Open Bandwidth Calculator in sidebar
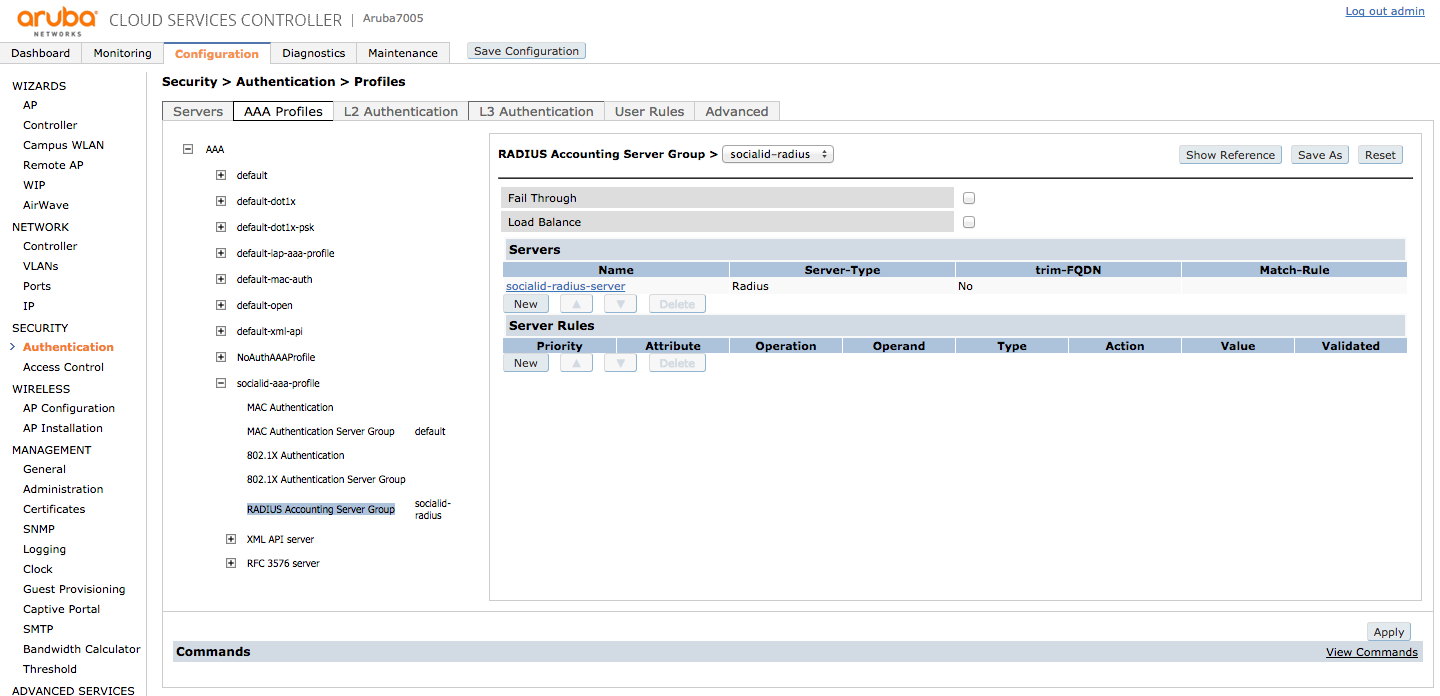Viewport: 1440px width, 696px height. tap(82, 649)
